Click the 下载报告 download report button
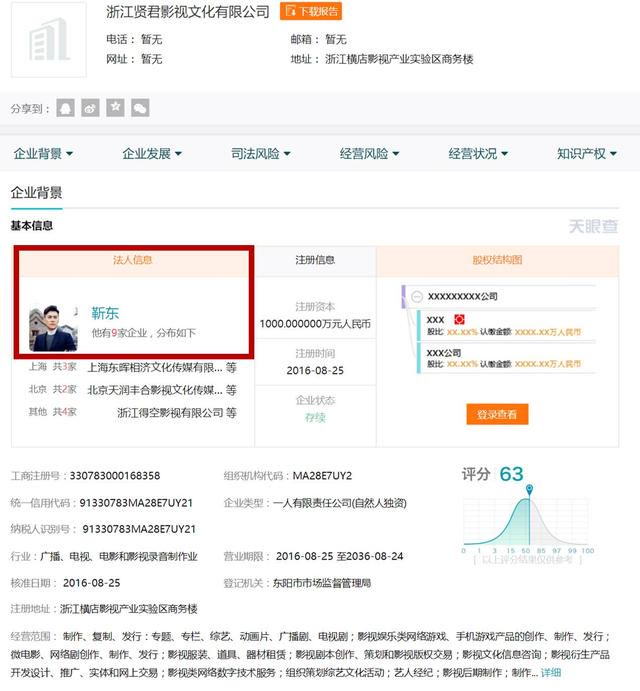 [x=311, y=11]
